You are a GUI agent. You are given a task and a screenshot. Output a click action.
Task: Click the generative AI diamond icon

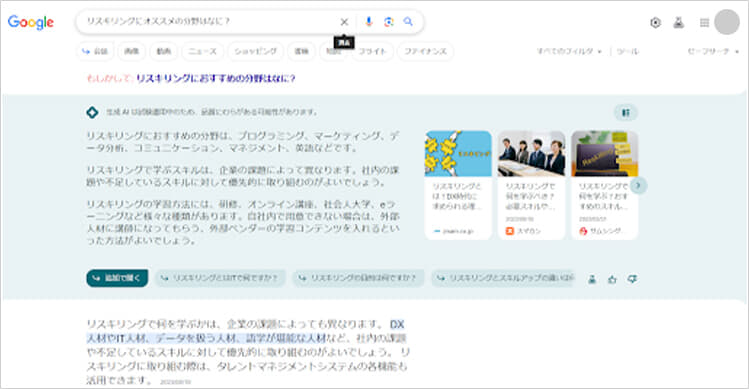(92, 112)
